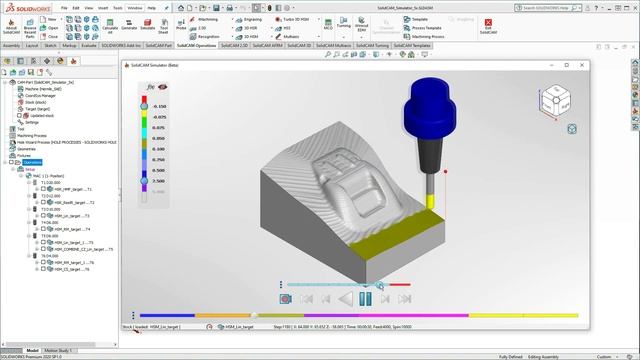Switch to Evaluate tab
The width and height of the screenshot is (640, 360).
pos(89,46)
